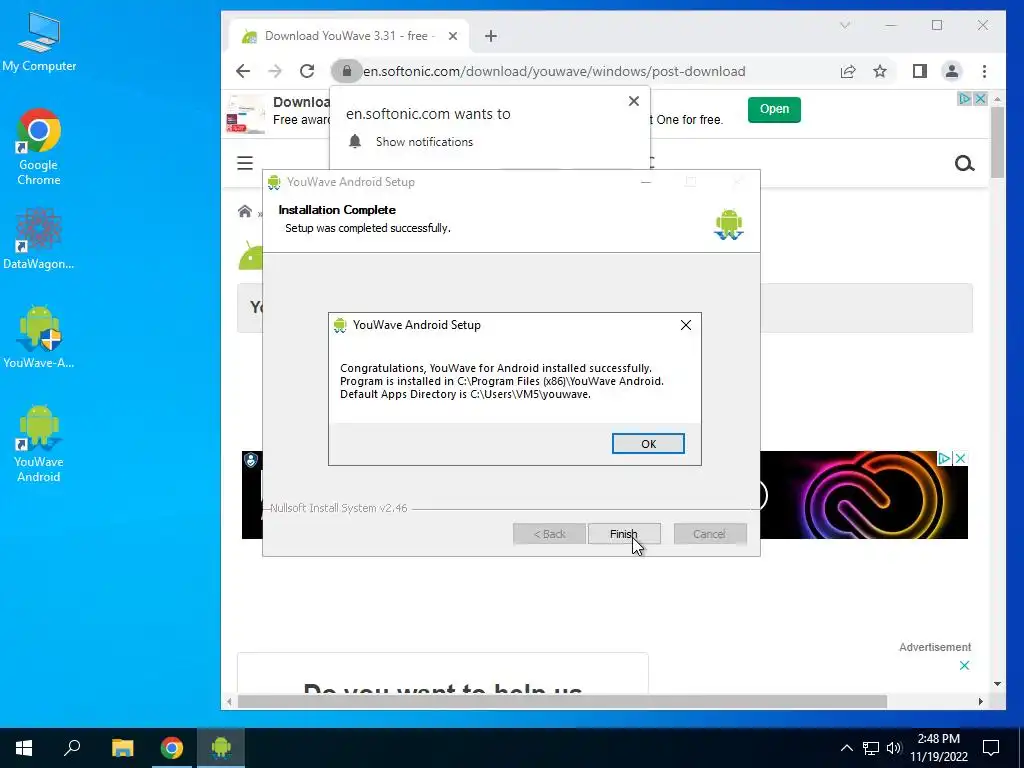Open clock showing 2:48 PM

coord(938,748)
